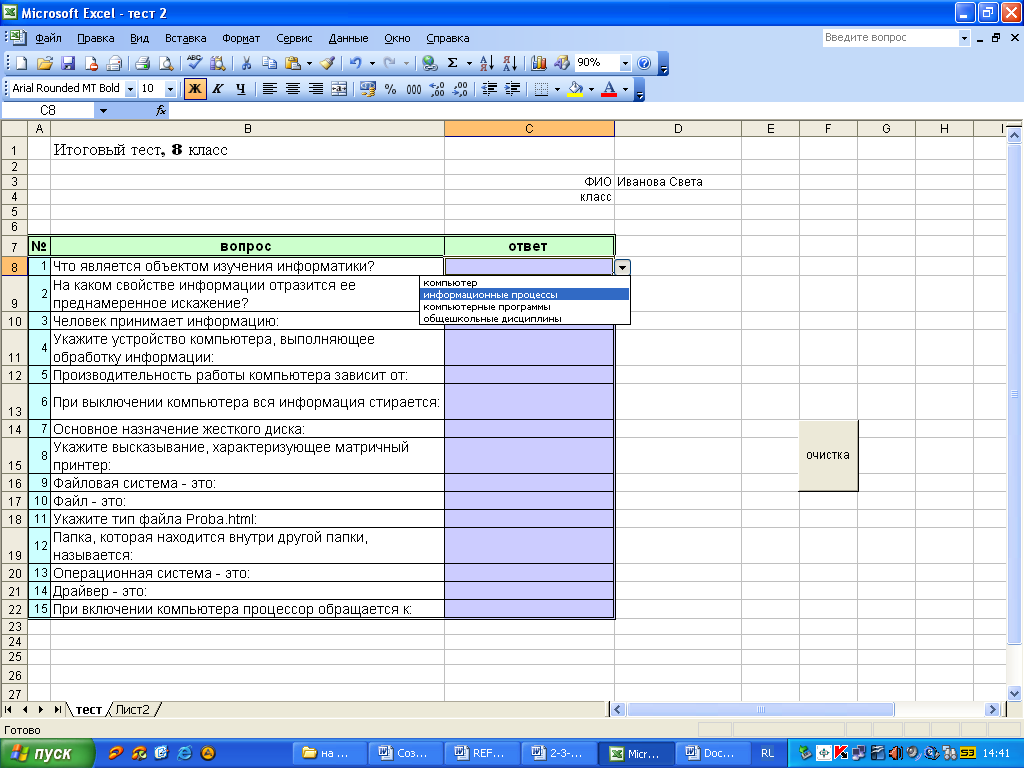Viewport: 1024px width, 768px height.
Task: Open the zoom percentage dropdown
Action: (625, 63)
